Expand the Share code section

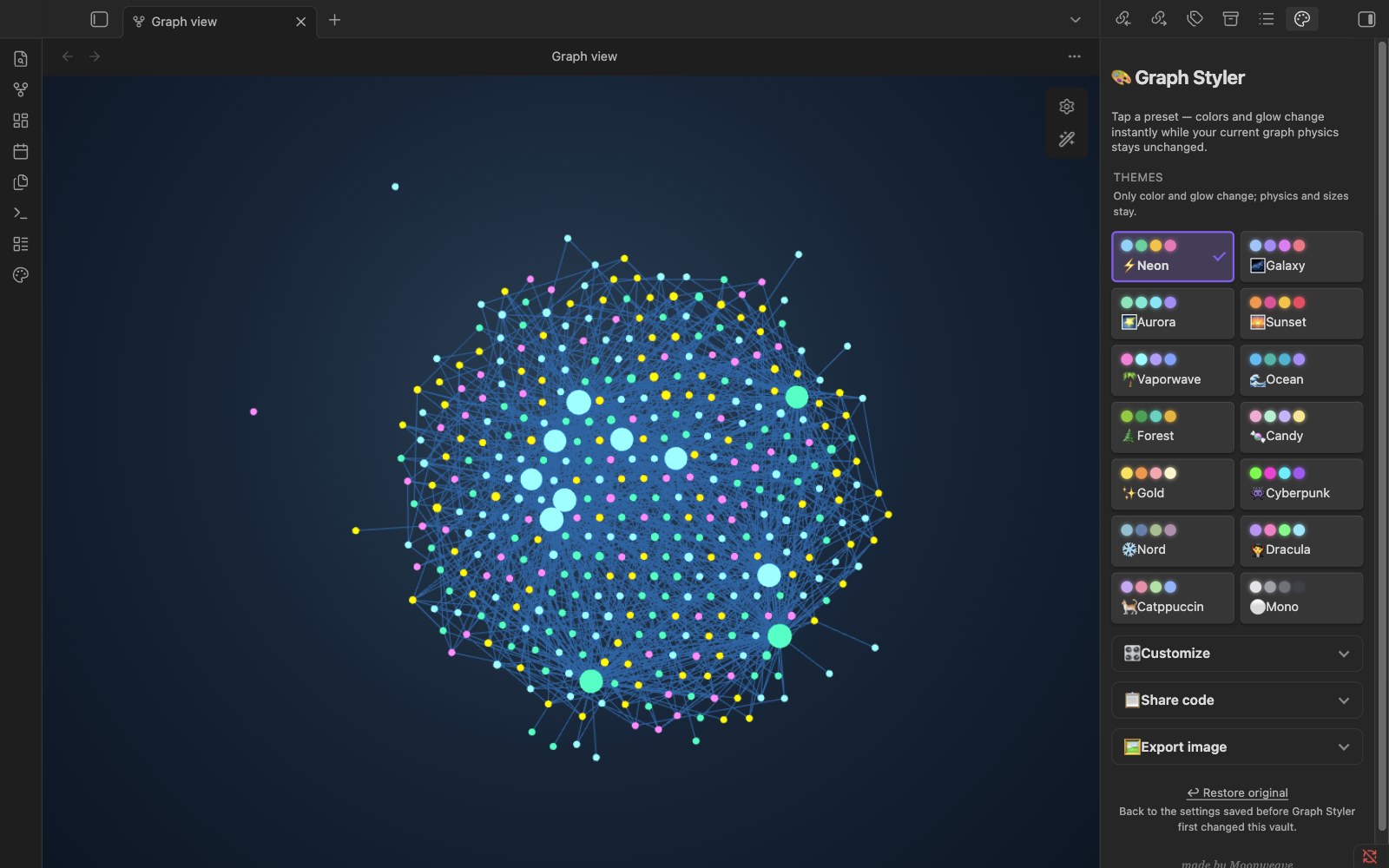pyautogui.click(x=1237, y=700)
